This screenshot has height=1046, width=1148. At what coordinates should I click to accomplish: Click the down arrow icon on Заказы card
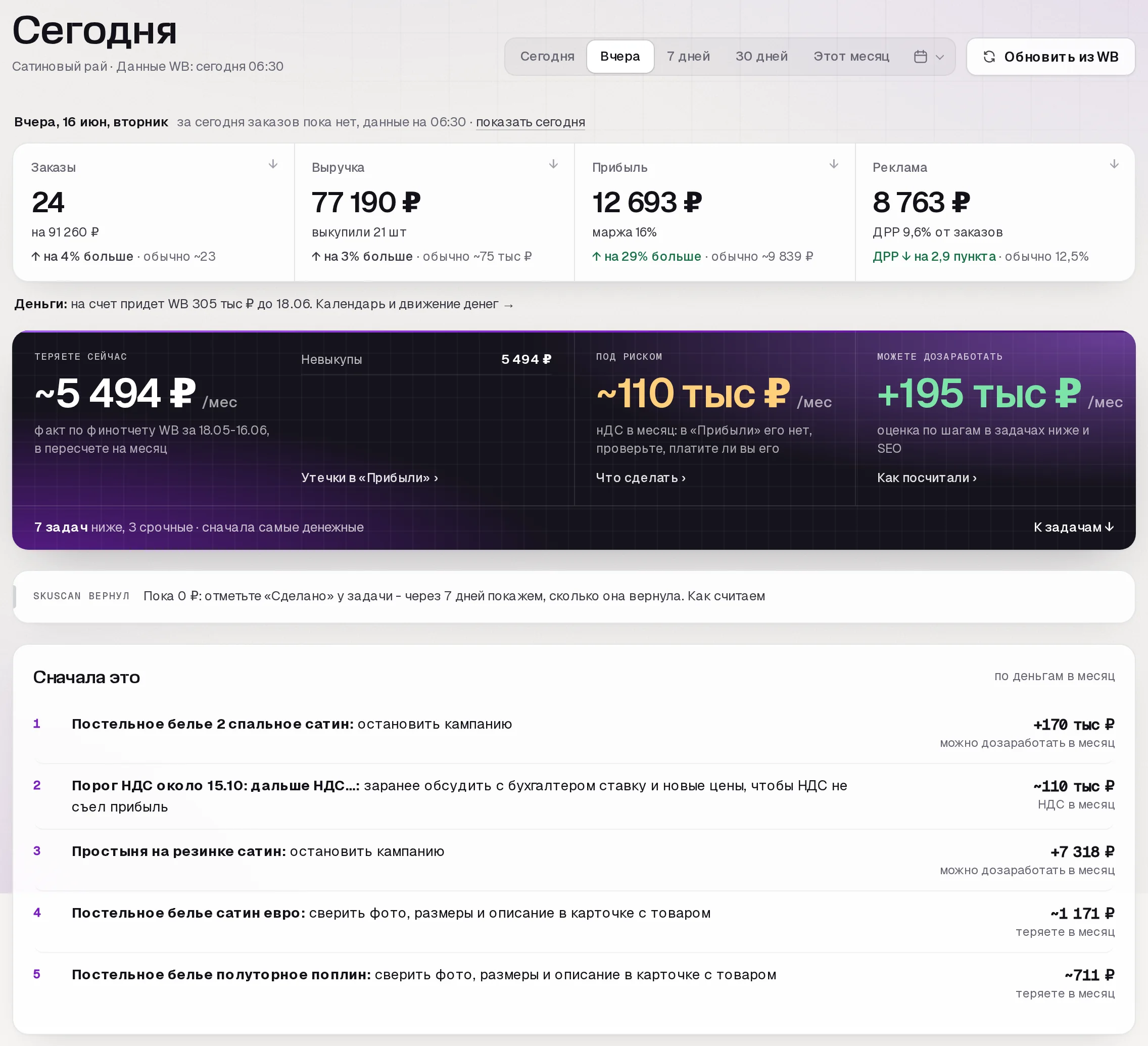click(x=273, y=164)
